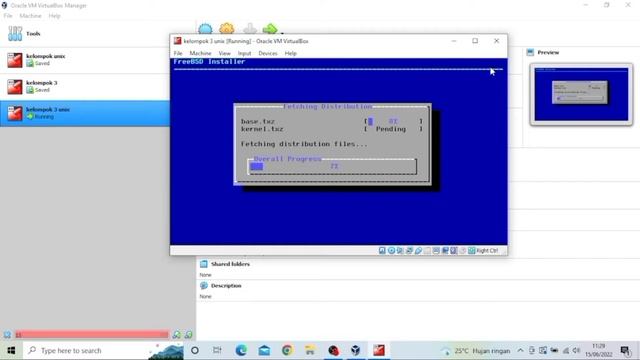
Task: Open Google Chrome from the taskbar
Action: coord(287,351)
